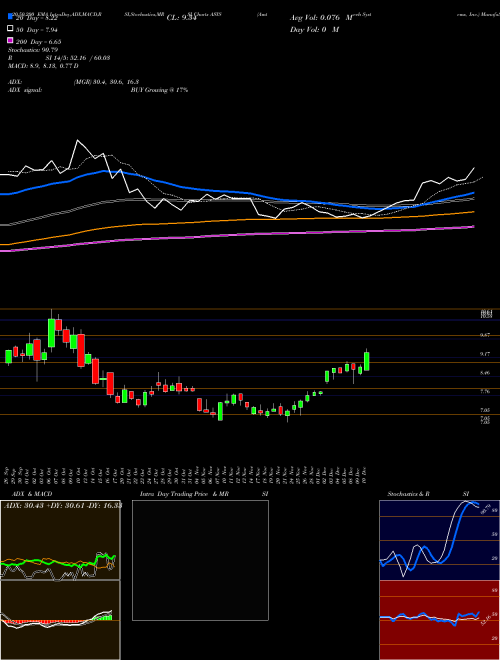This screenshot has width=500, height=660.
Task: Open the 'Stochastics & RSI' panel heading
Action: tap(428, 494)
